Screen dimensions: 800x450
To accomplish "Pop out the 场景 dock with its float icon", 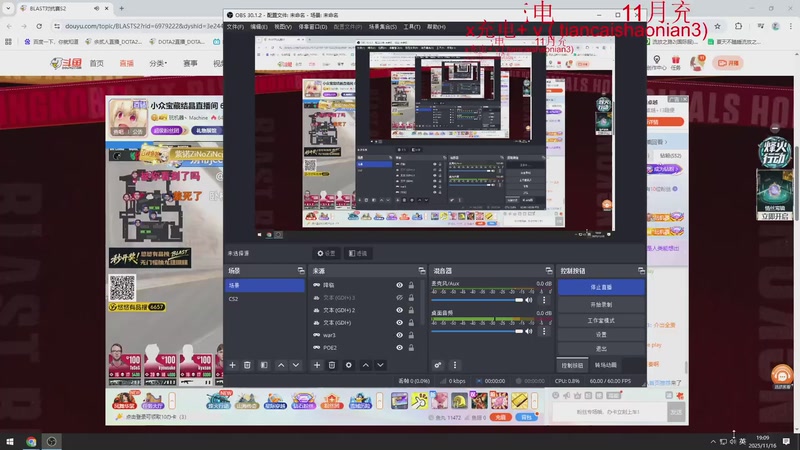I will tap(301, 270).
